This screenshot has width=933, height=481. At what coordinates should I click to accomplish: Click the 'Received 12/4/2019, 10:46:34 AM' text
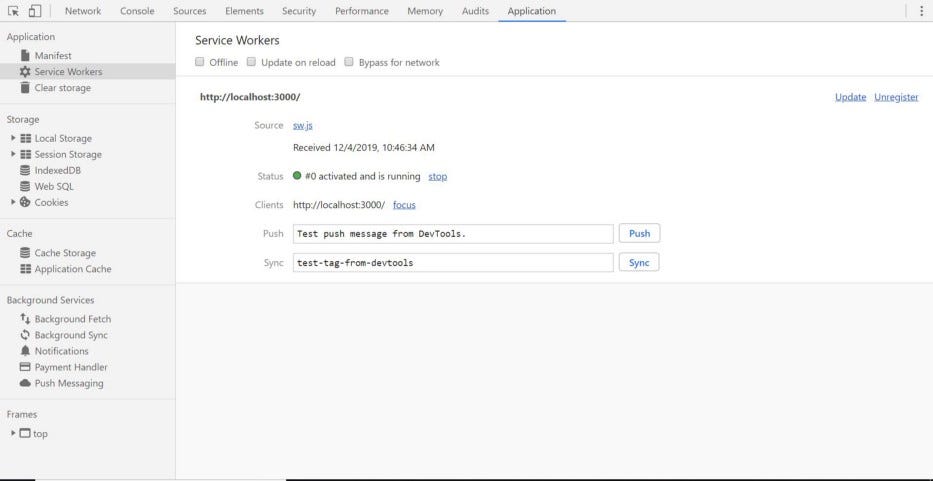pos(364,148)
